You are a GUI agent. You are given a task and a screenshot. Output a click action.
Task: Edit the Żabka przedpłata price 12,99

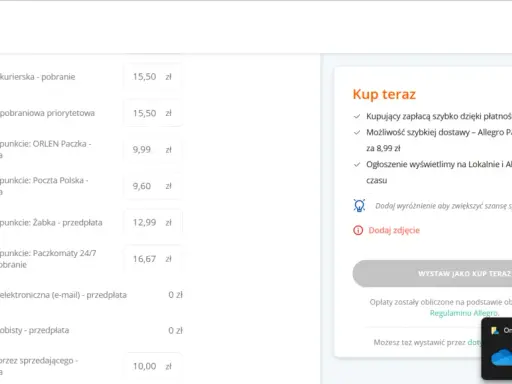(x=153, y=222)
